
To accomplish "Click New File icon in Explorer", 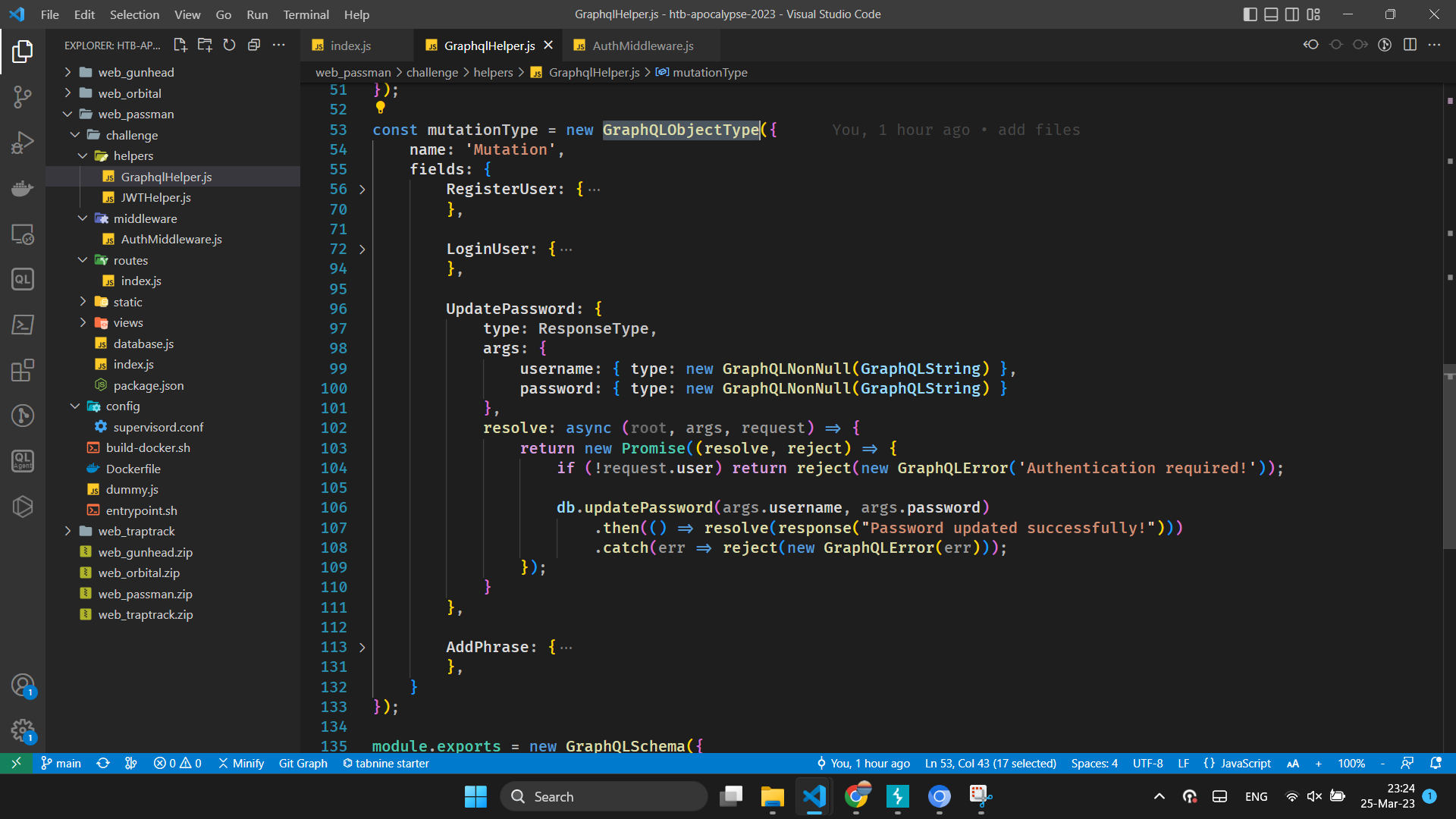I will pos(180,45).
